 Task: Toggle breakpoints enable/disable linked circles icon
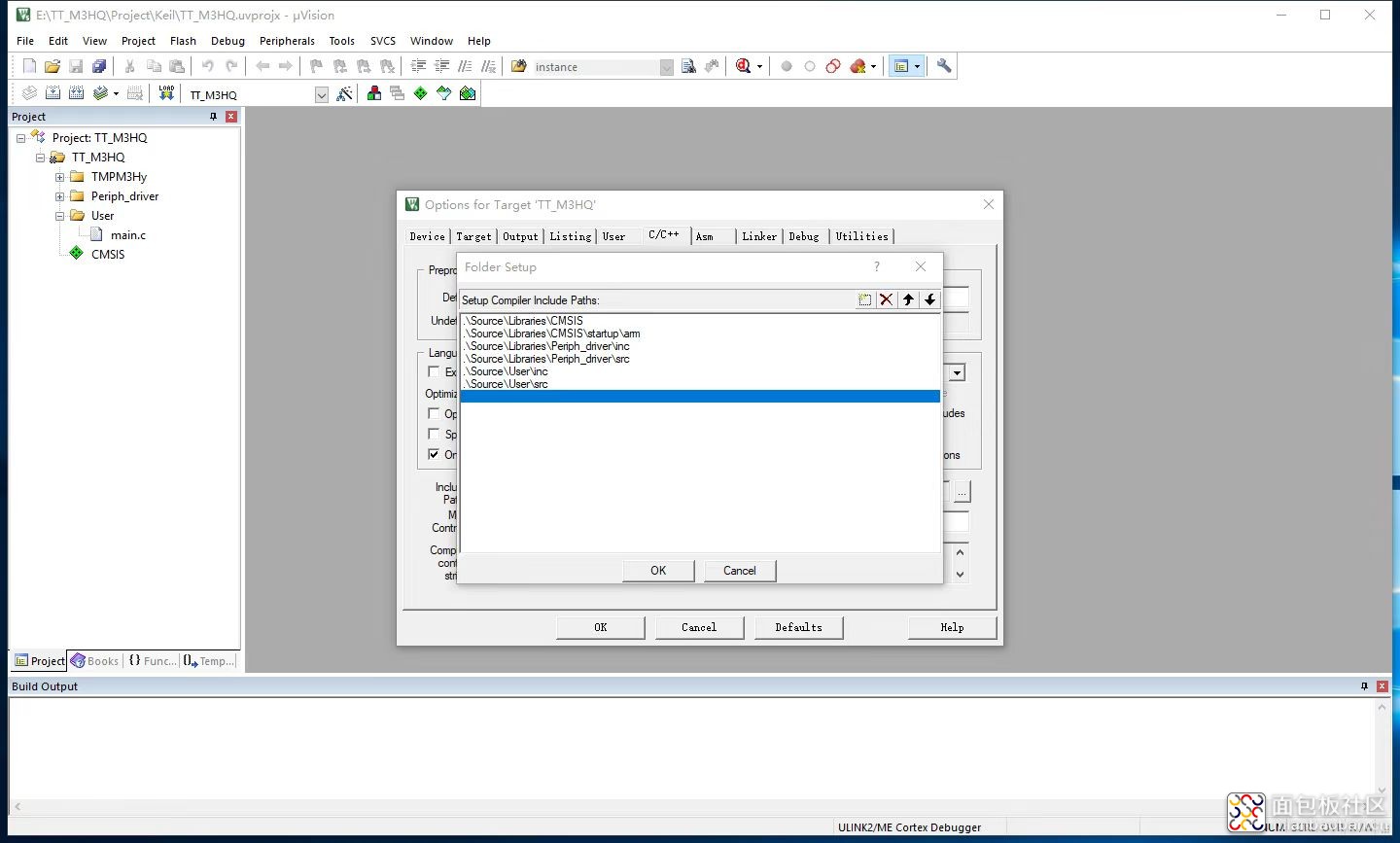pos(833,66)
